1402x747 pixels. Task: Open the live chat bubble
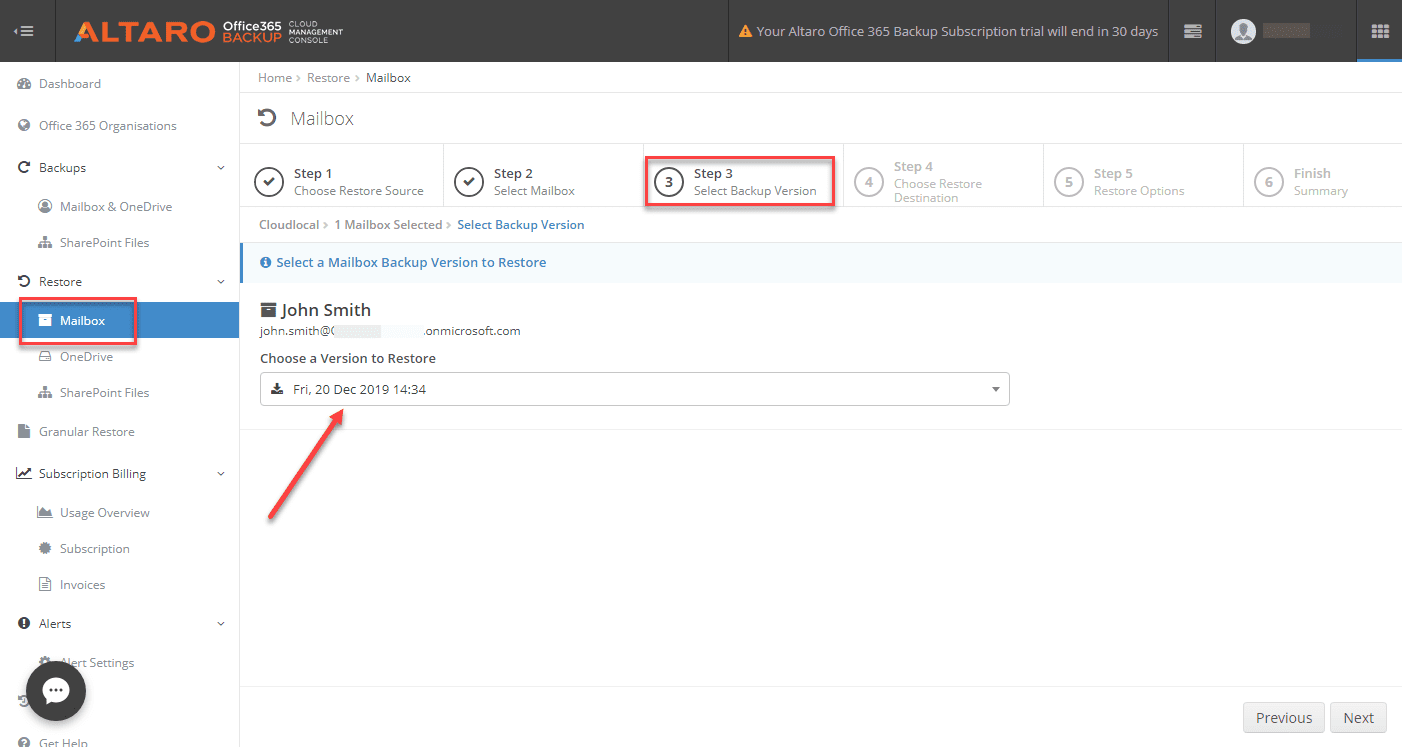tap(56, 691)
